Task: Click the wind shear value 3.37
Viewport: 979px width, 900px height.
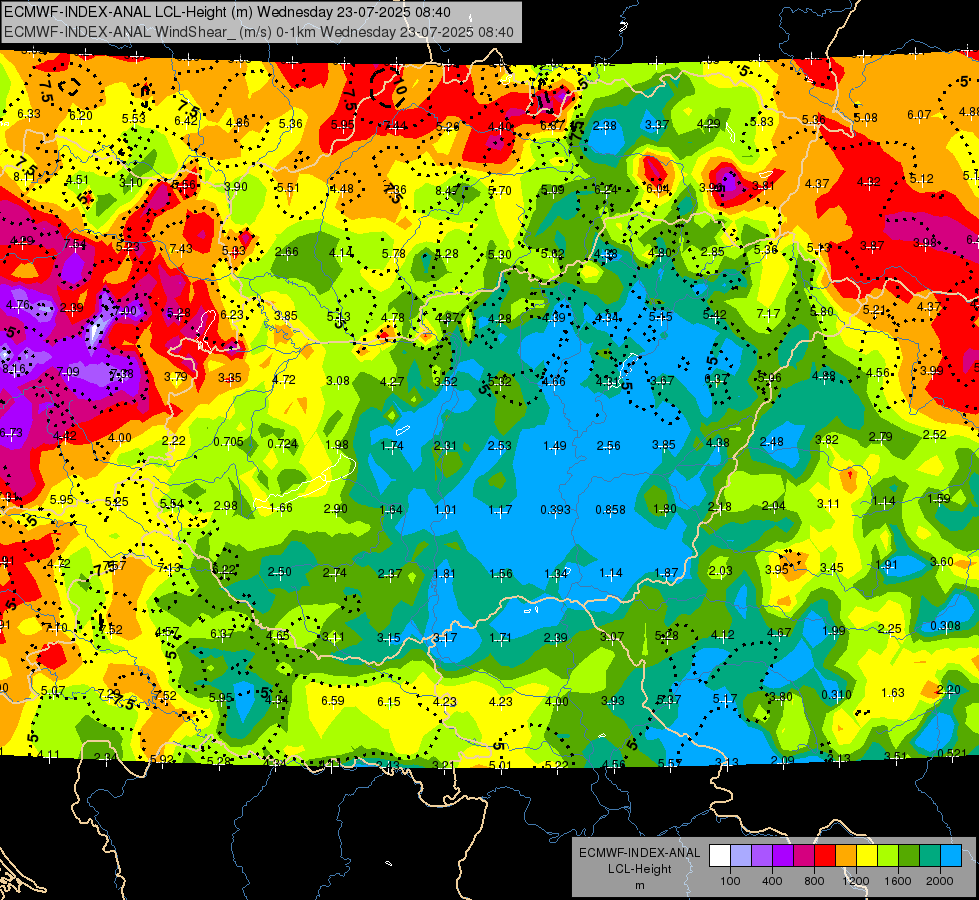Action: coord(657,125)
